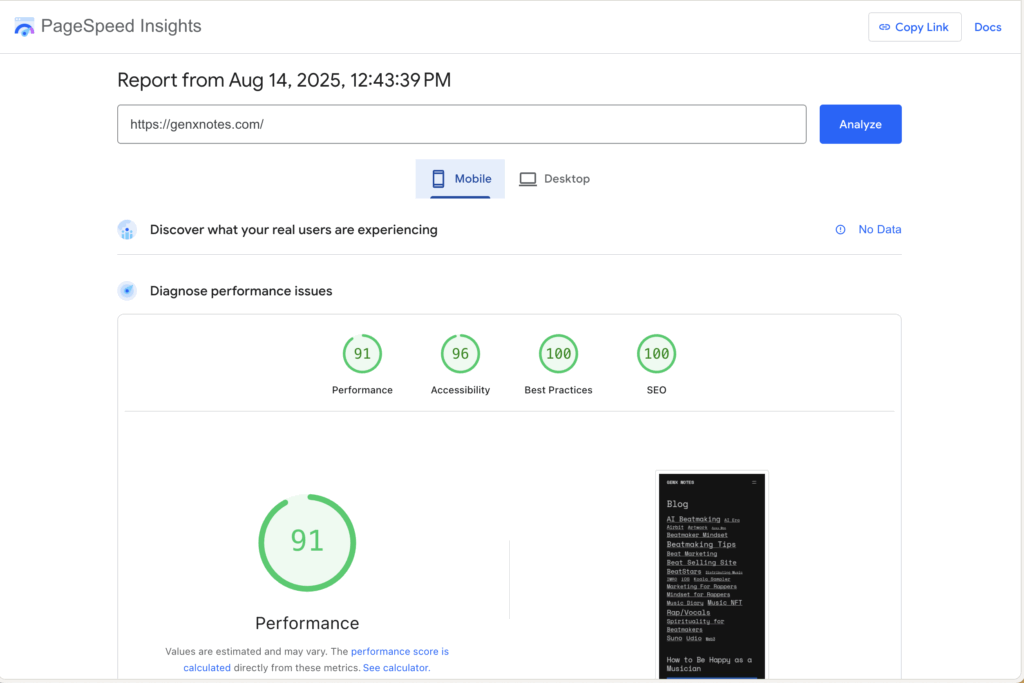Viewport: 1024px width, 683px height.
Task: Click the diagnose performance issues icon
Action: 127,291
